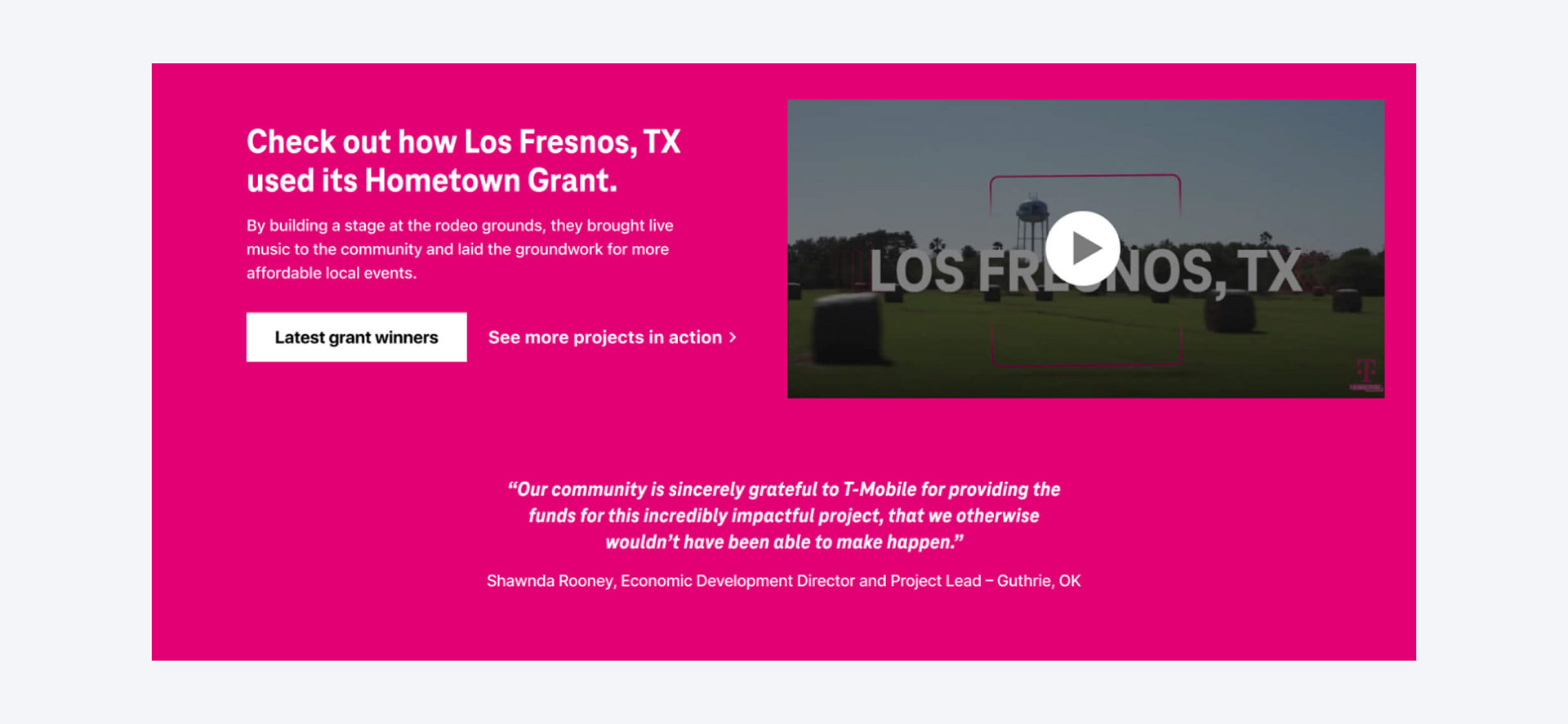The image size is (1568, 724).
Task: Click the LOS FRESNOS, TX video title overlay
Action: click(1085, 271)
